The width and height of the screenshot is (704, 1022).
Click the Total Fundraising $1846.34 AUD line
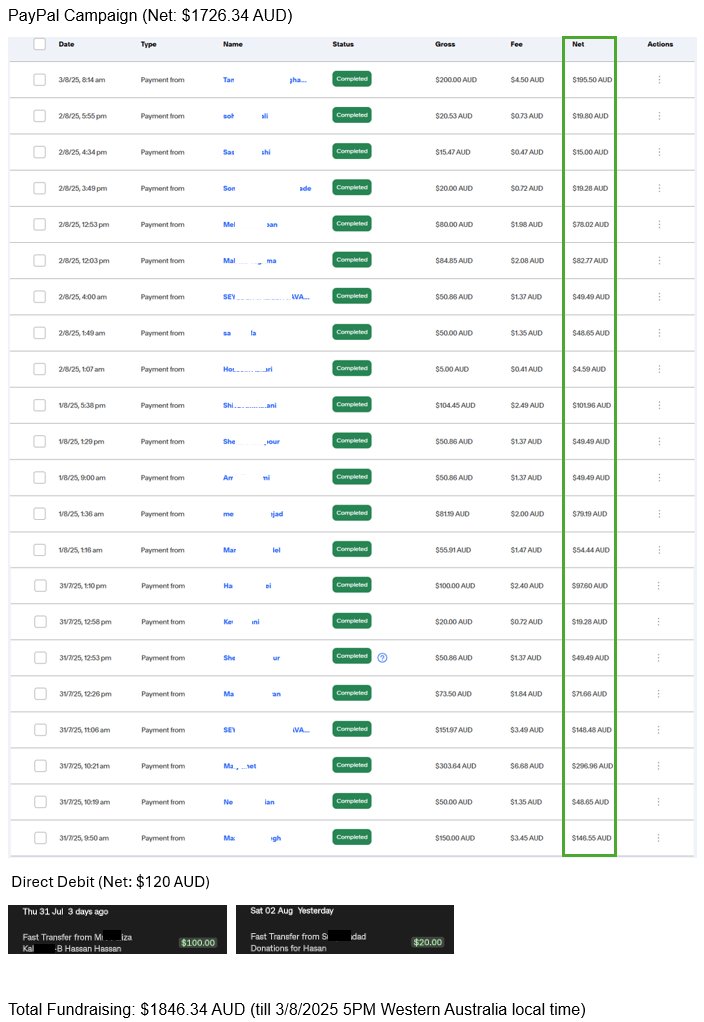(x=297, y=1009)
